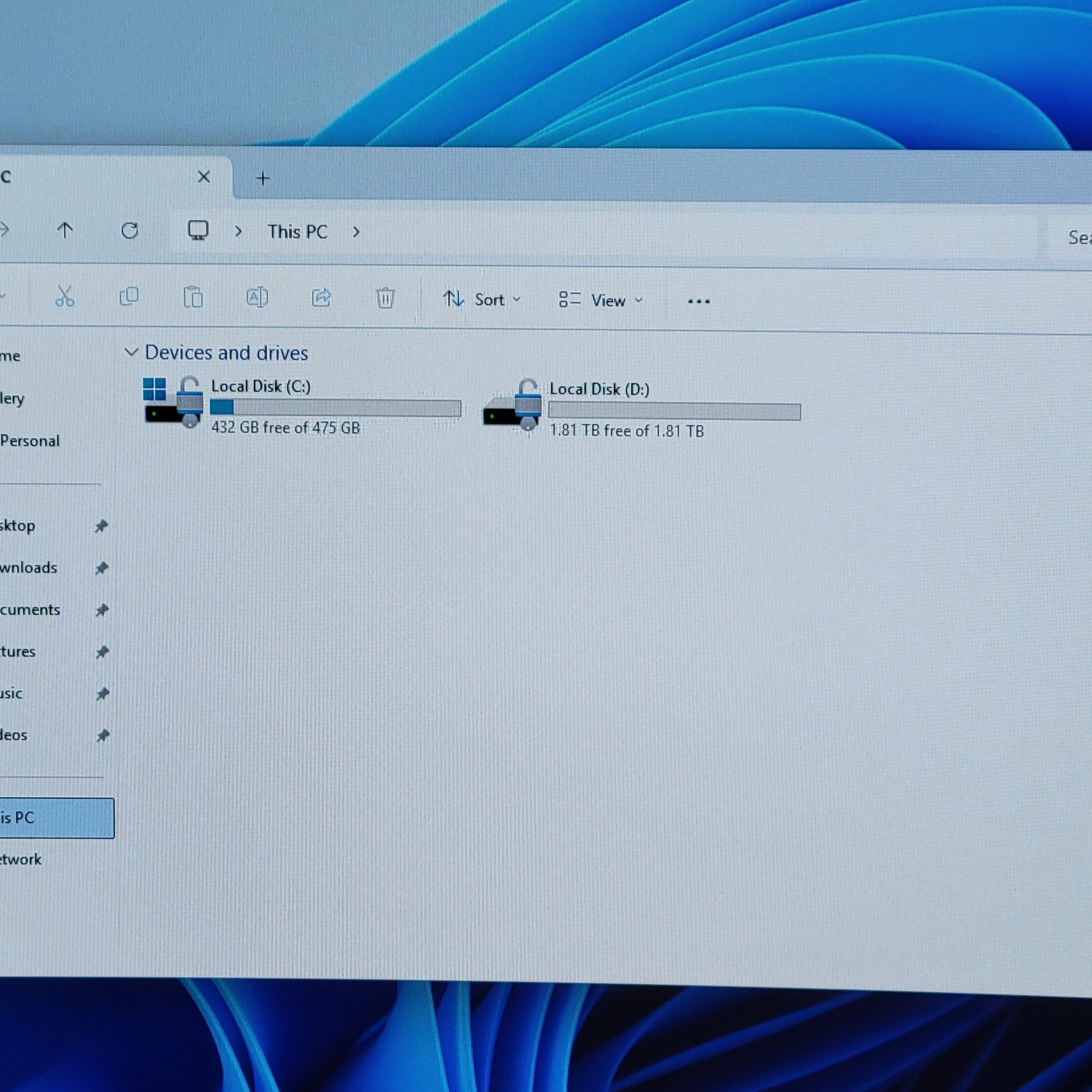
Task: Open the View dropdown menu
Action: [x=600, y=300]
